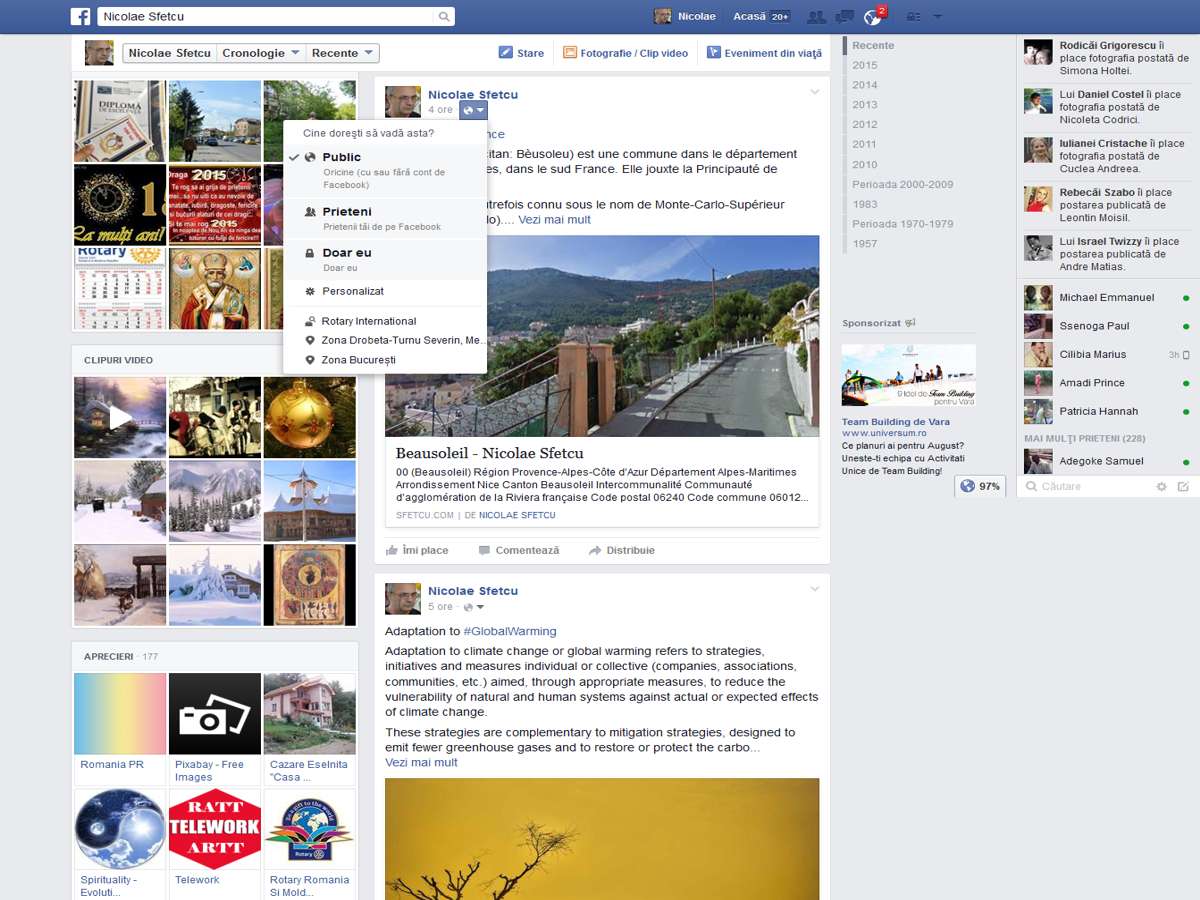1200x900 pixels.
Task: Jump to 2015 in timeline
Action: coord(865,65)
